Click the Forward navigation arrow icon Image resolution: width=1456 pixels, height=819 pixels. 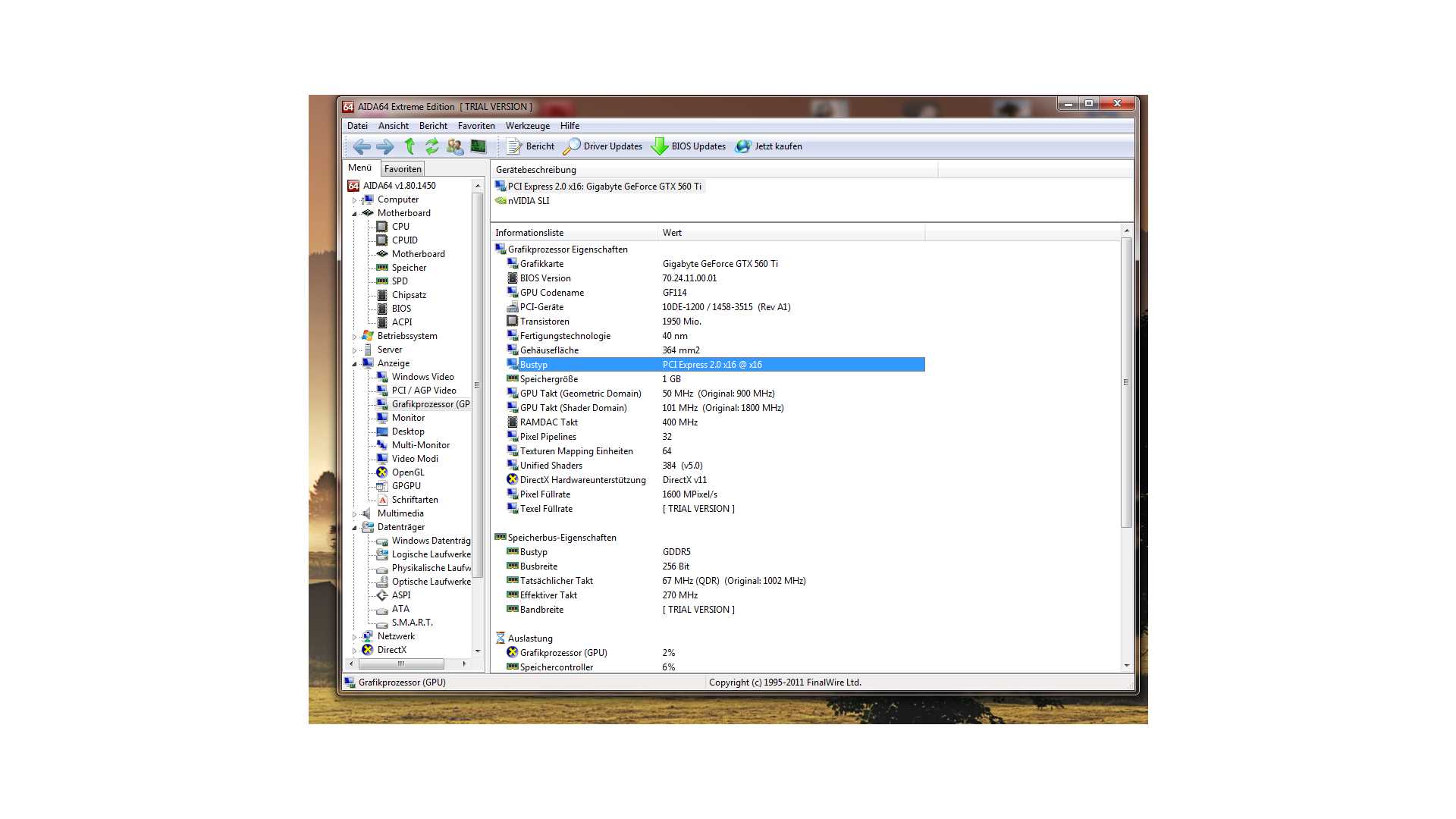click(x=384, y=146)
